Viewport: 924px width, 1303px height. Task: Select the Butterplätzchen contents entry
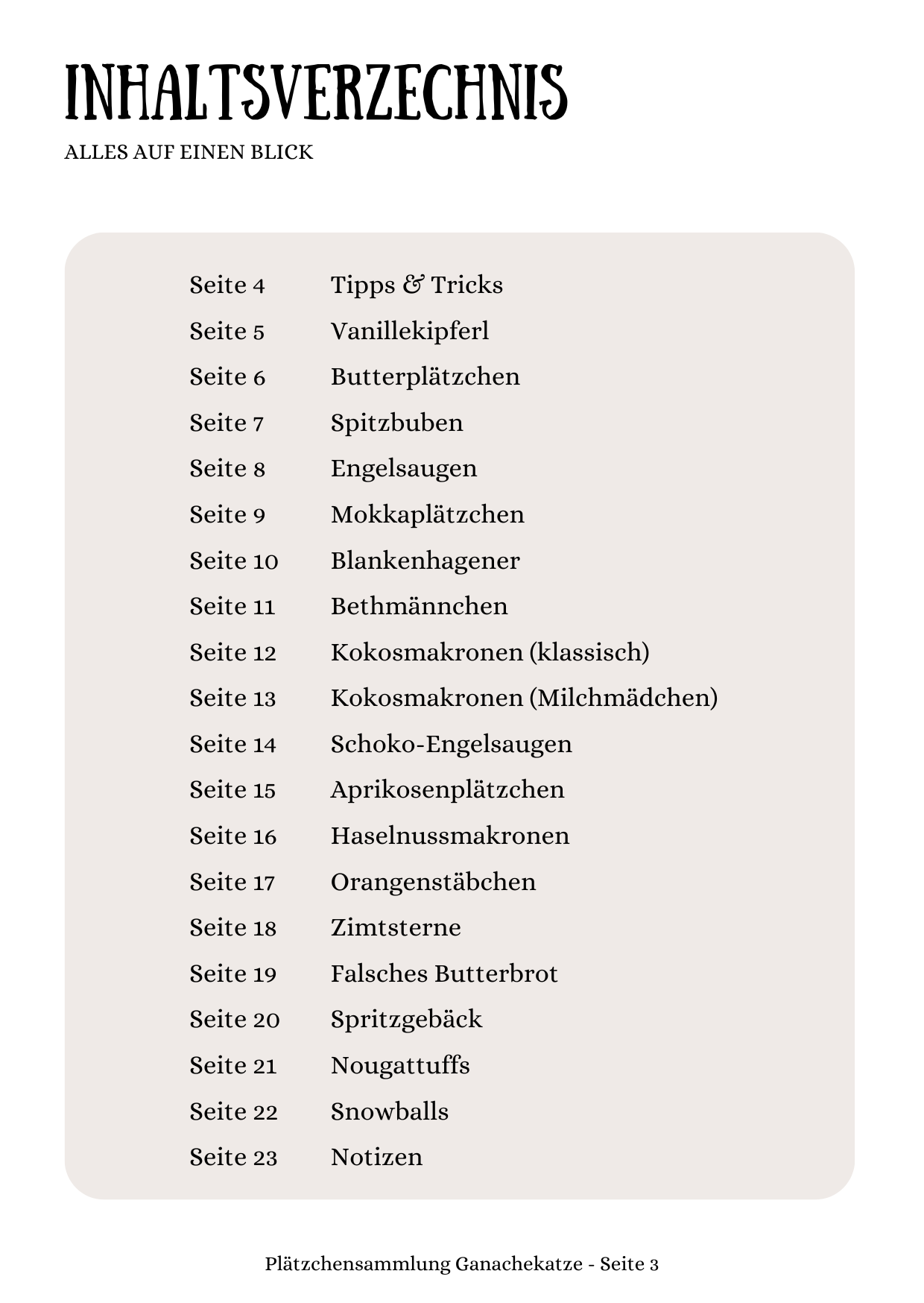tap(425, 376)
